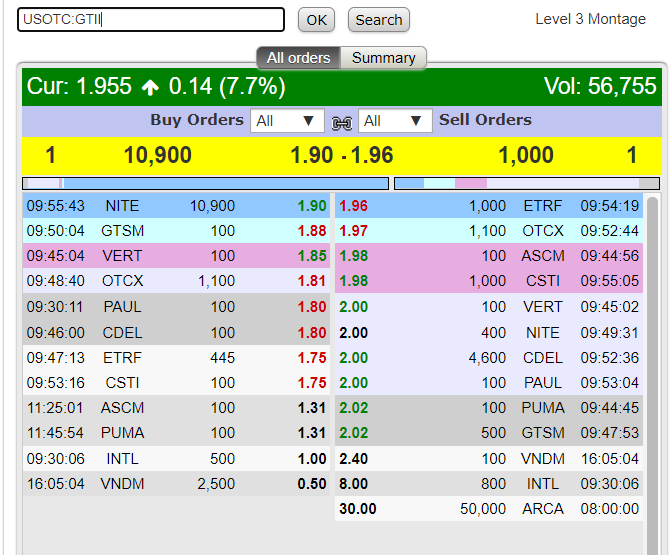Select the PAUL buy order at 1.80
The height and width of the screenshot is (555, 670).
(176, 306)
